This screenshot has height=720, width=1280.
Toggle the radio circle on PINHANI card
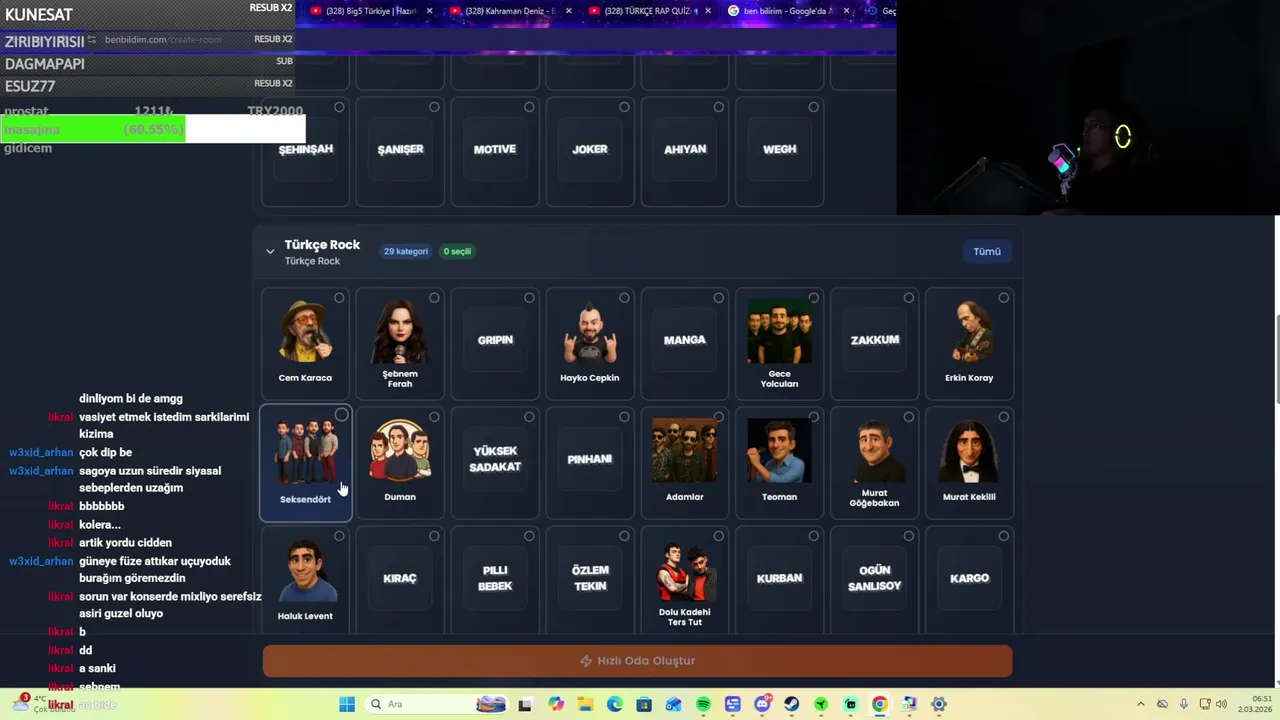pos(624,417)
